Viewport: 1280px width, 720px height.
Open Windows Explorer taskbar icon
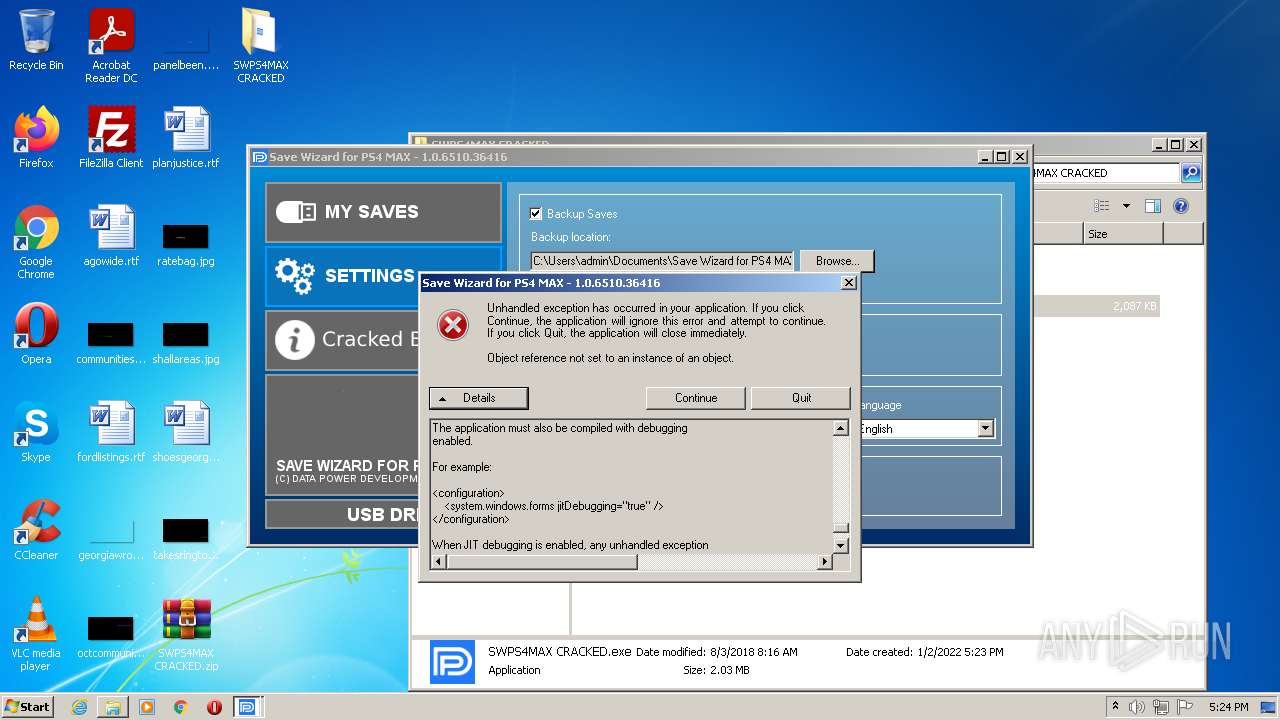click(113, 707)
